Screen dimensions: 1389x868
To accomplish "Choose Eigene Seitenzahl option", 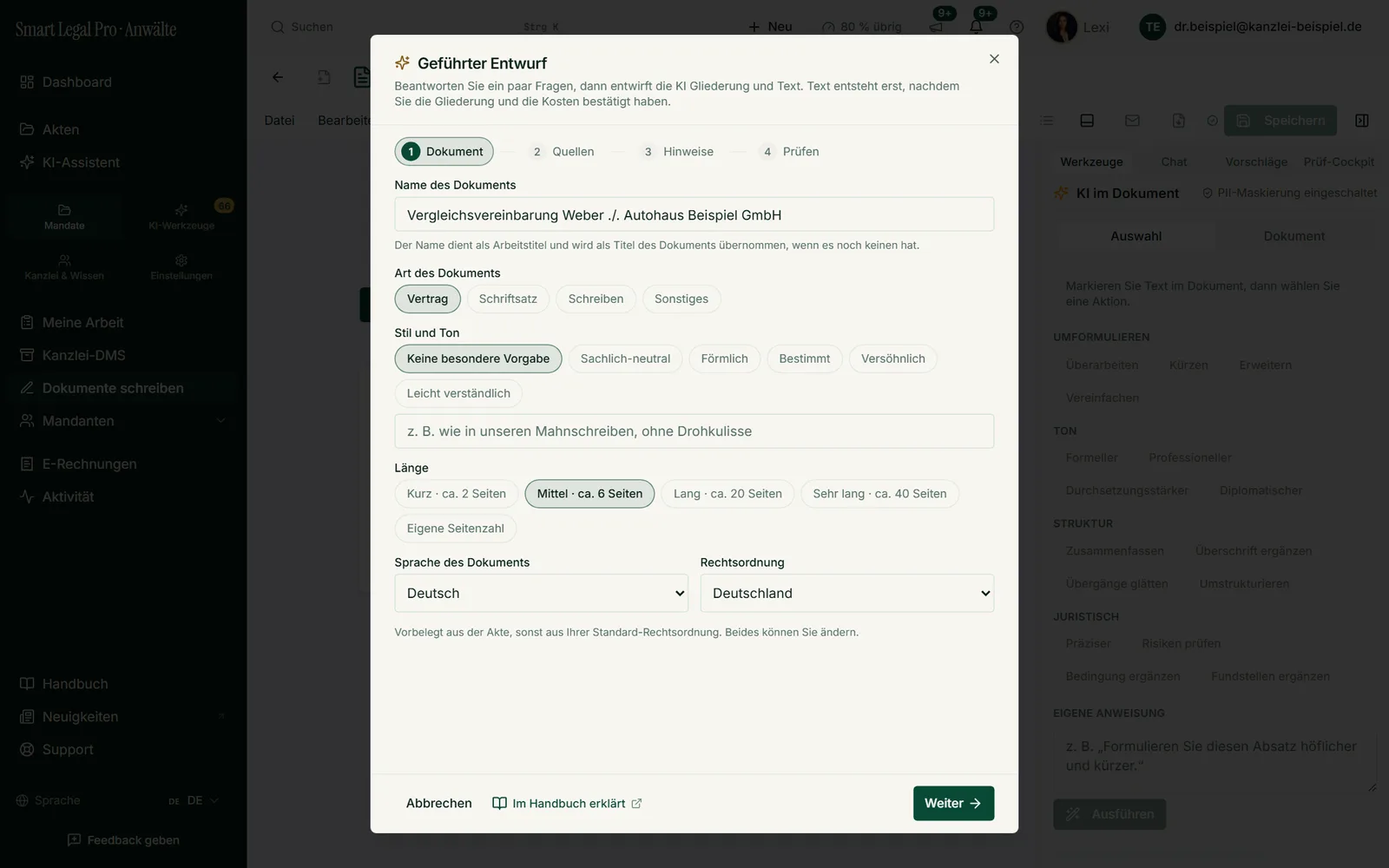I will click(456, 529).
